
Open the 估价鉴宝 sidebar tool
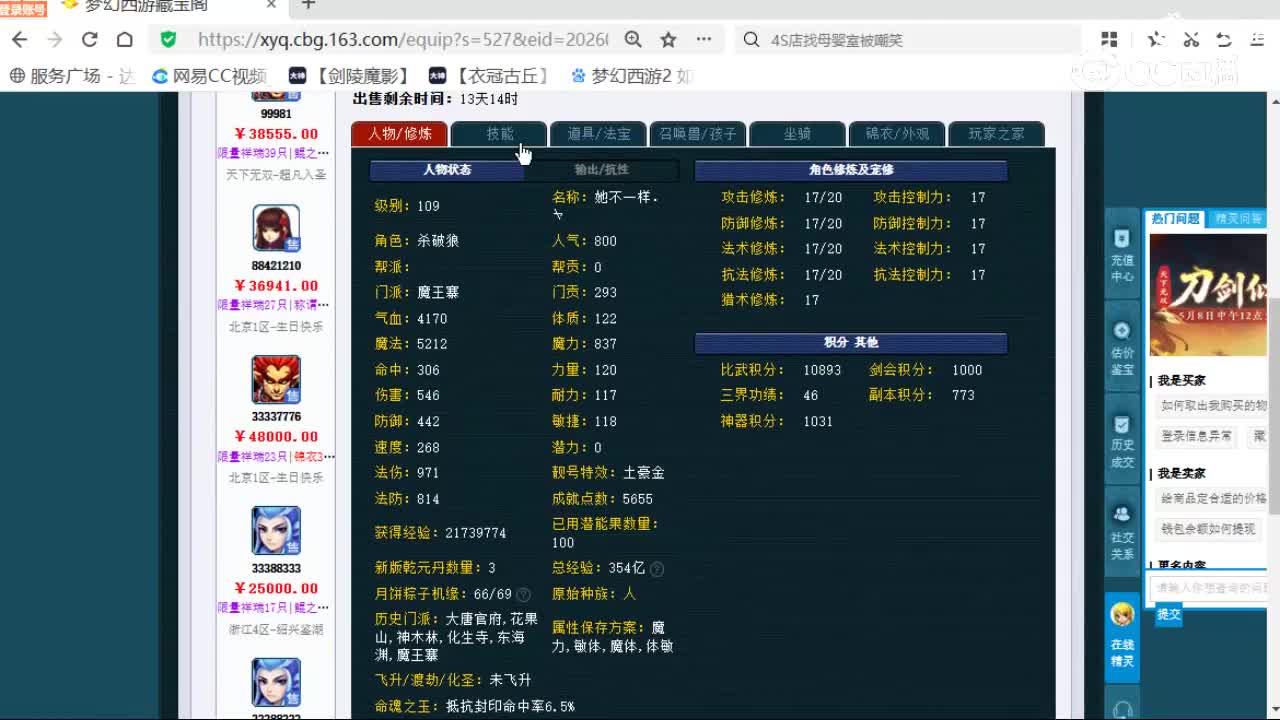1122,346
